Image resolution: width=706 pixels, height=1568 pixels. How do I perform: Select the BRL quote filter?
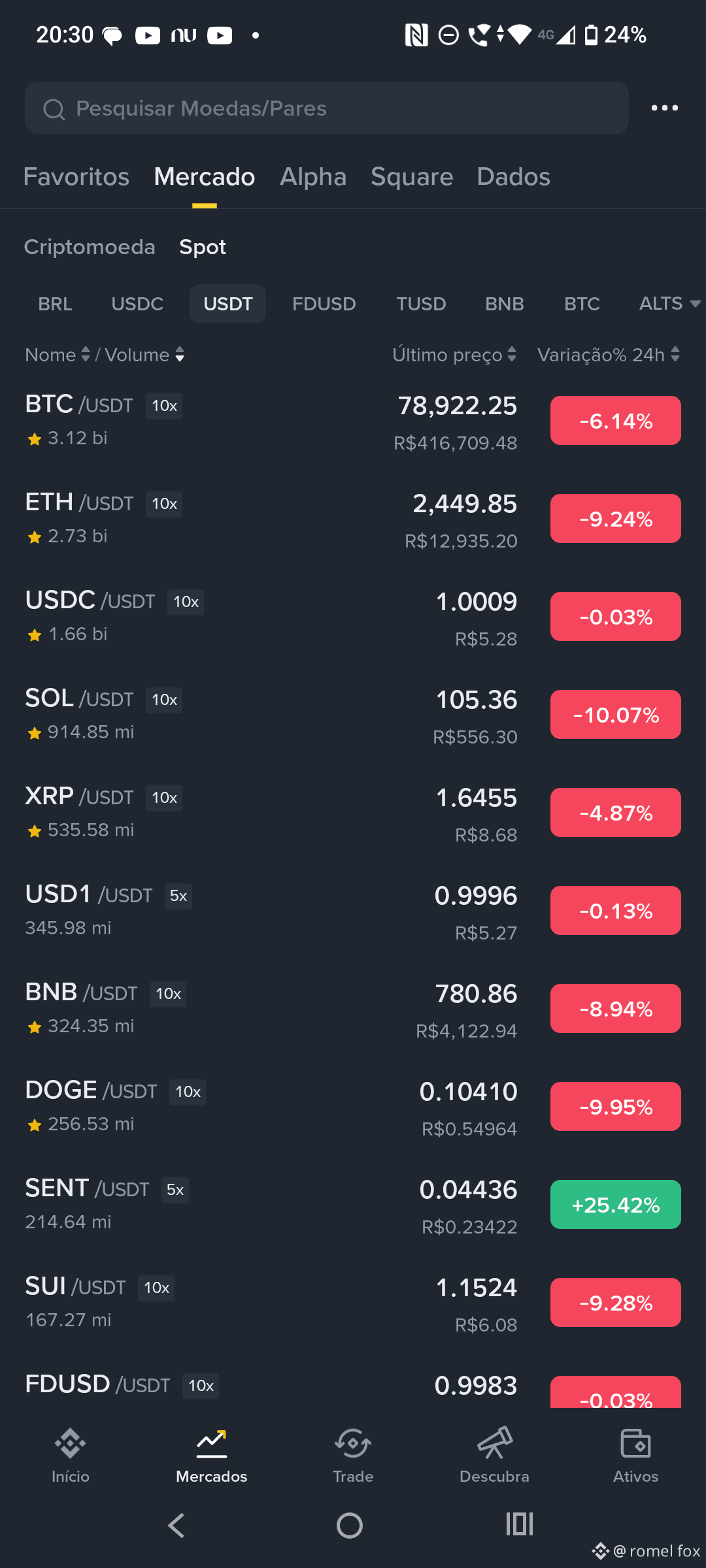(x=55, y=304)
